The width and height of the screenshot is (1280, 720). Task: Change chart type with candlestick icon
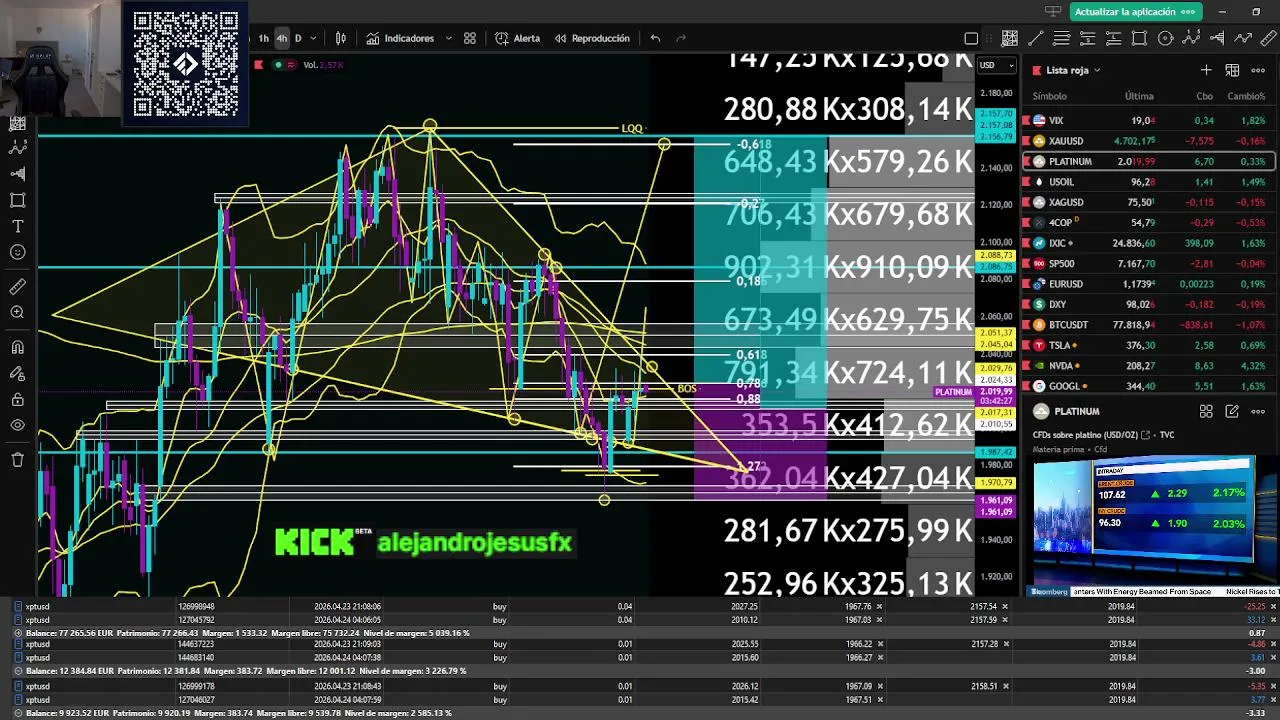(x=341, y=38)
